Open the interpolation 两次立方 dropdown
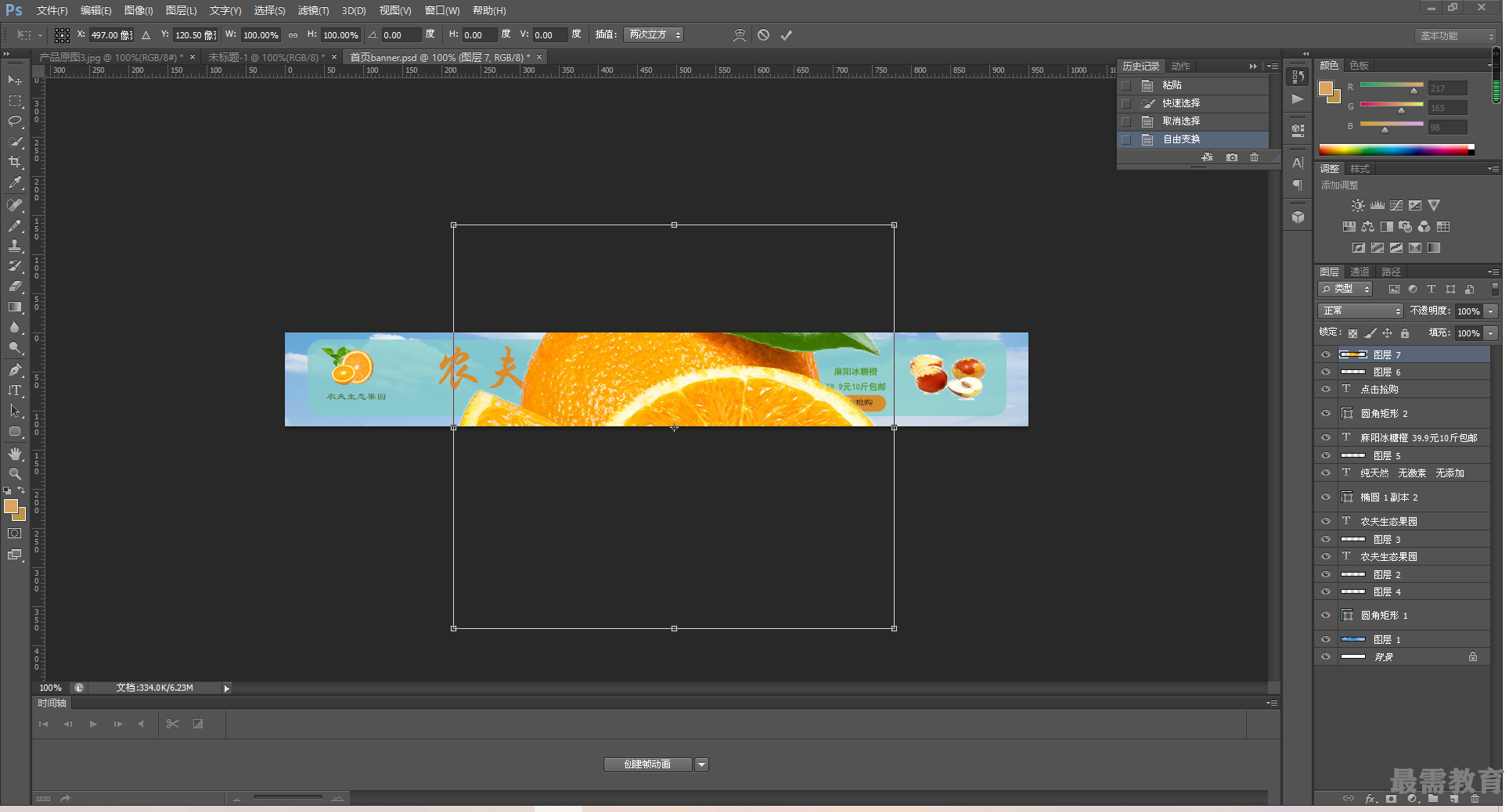Image resolution: width=1509 pixels, height=812 pixels. [654, 35]
